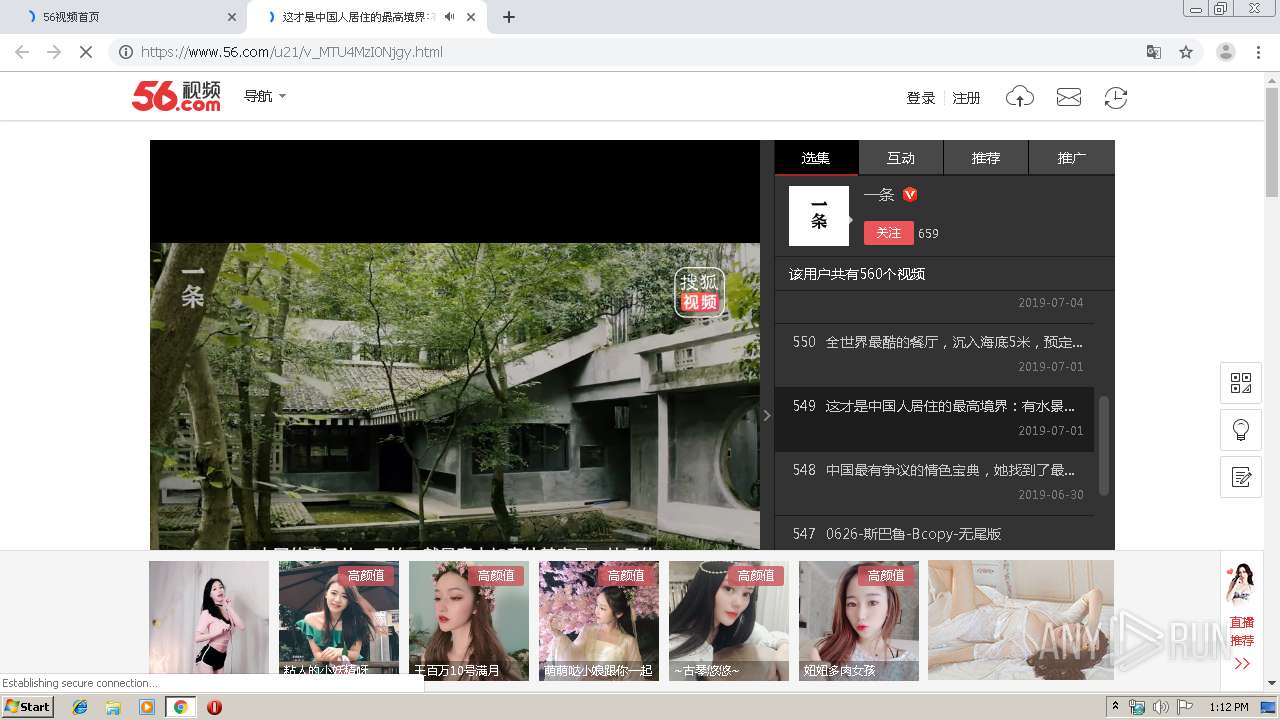Viewport: 1280px width, 720px height.
Task: Open the messages envelope icon
Action: pos(1069,97)
